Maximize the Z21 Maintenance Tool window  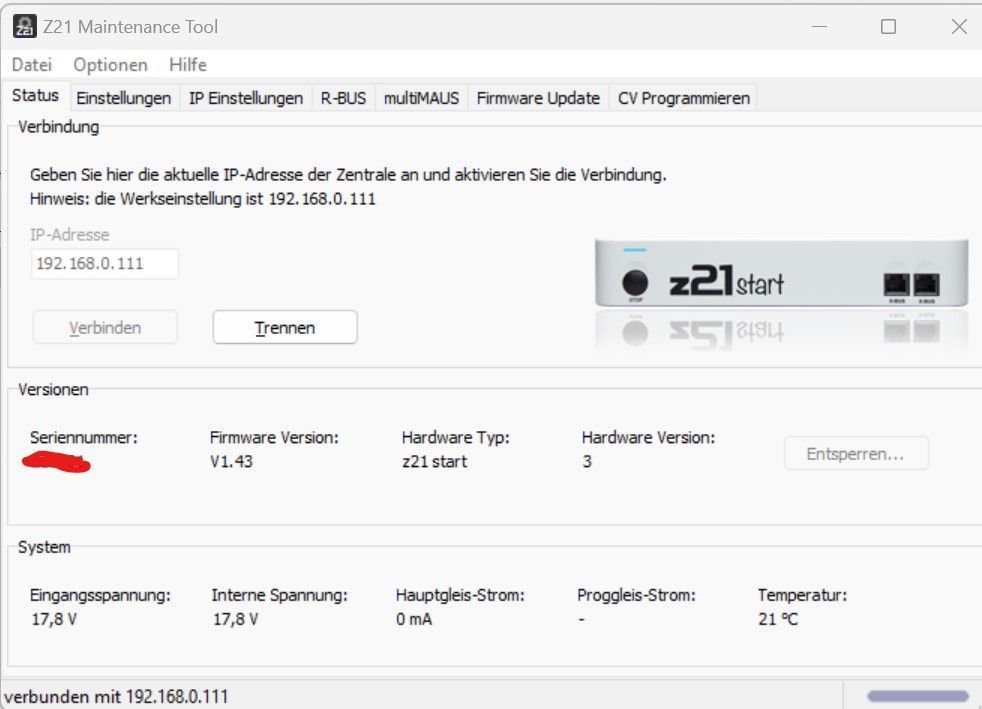(x=888, y=26)
